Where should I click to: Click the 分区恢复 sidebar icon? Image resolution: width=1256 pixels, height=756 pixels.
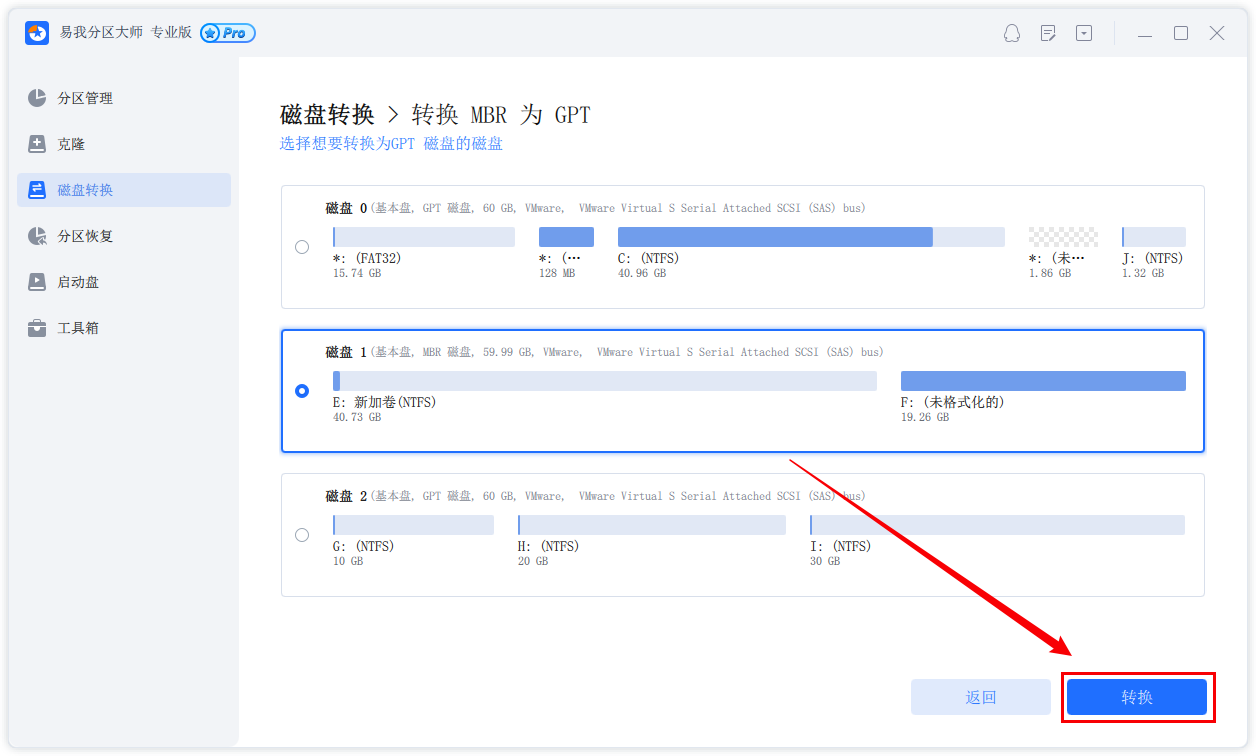tap(37, 236)
